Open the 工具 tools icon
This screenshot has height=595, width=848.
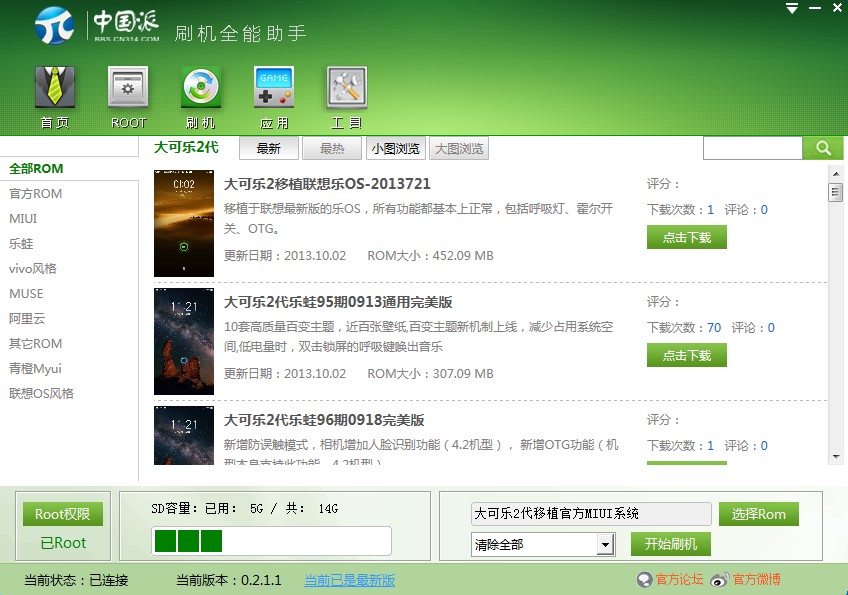click(x=347, y=97)
